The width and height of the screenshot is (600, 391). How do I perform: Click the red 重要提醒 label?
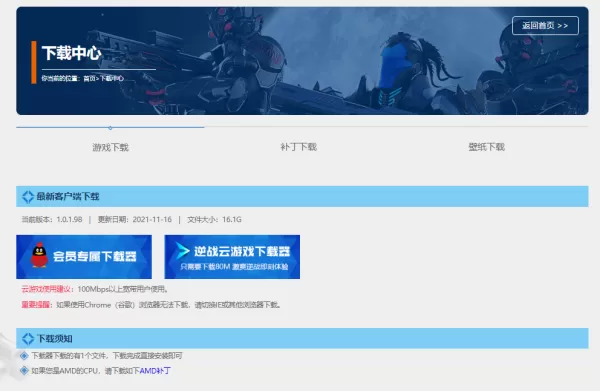36,305
